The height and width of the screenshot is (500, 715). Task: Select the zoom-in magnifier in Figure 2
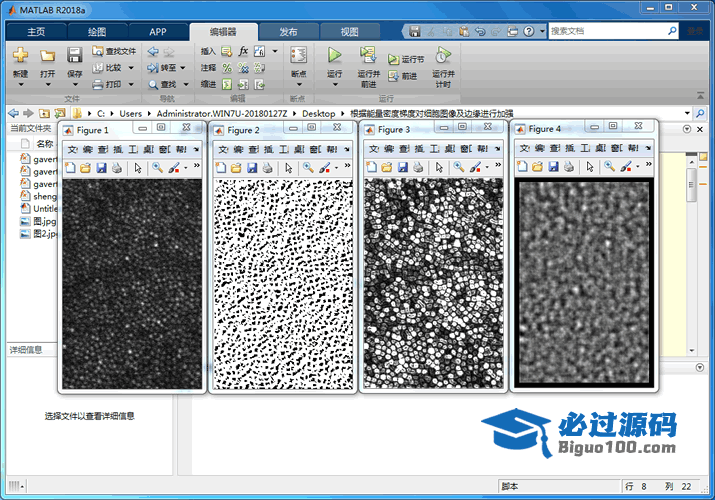308,168
